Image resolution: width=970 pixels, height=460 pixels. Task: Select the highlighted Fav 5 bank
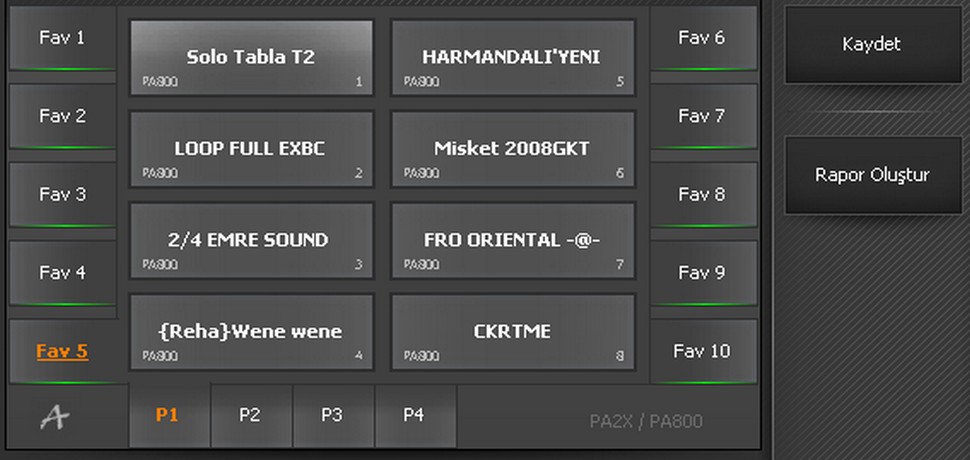[62, 351]
